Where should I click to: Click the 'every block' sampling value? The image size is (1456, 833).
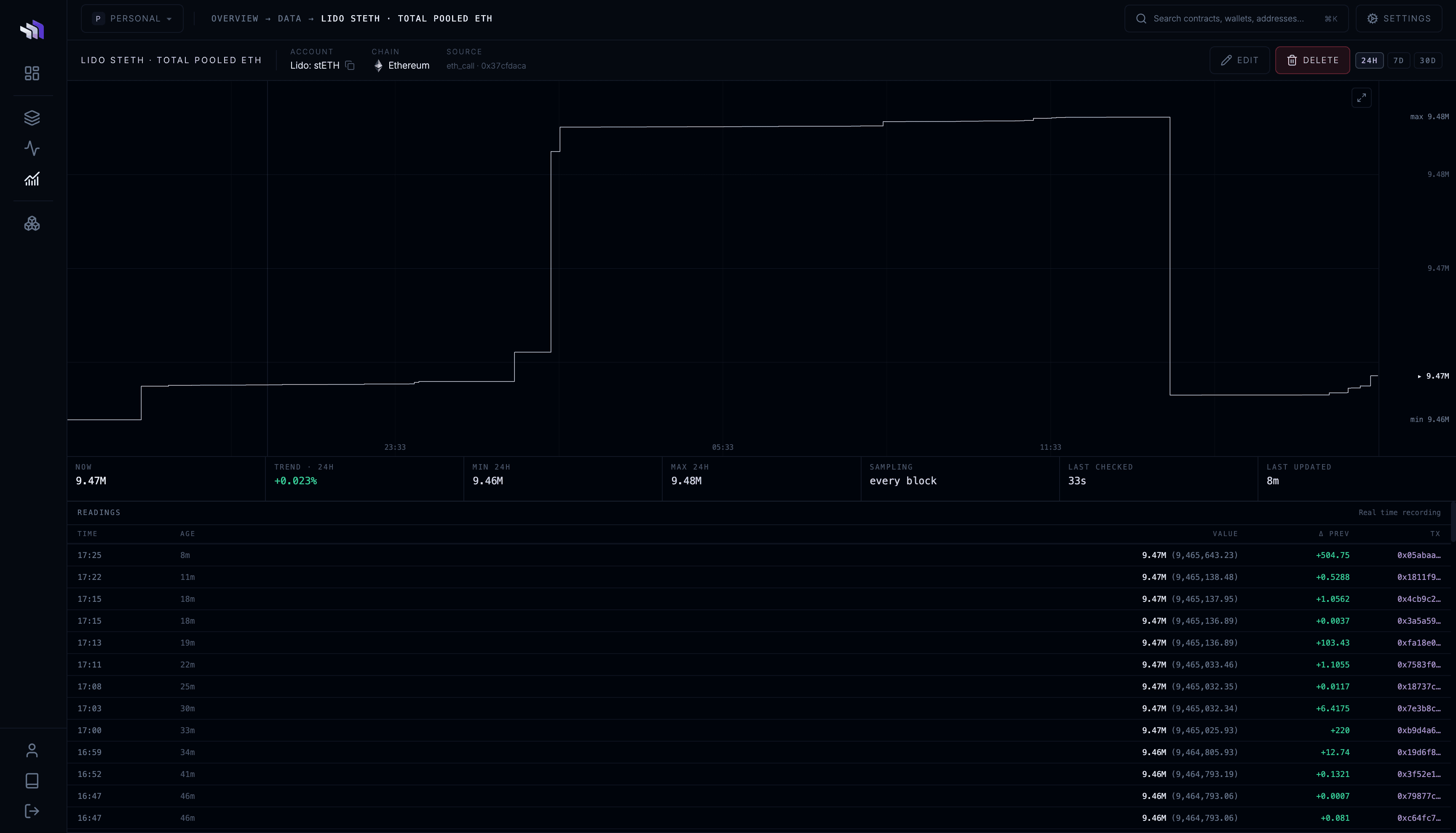click(903, 481)
